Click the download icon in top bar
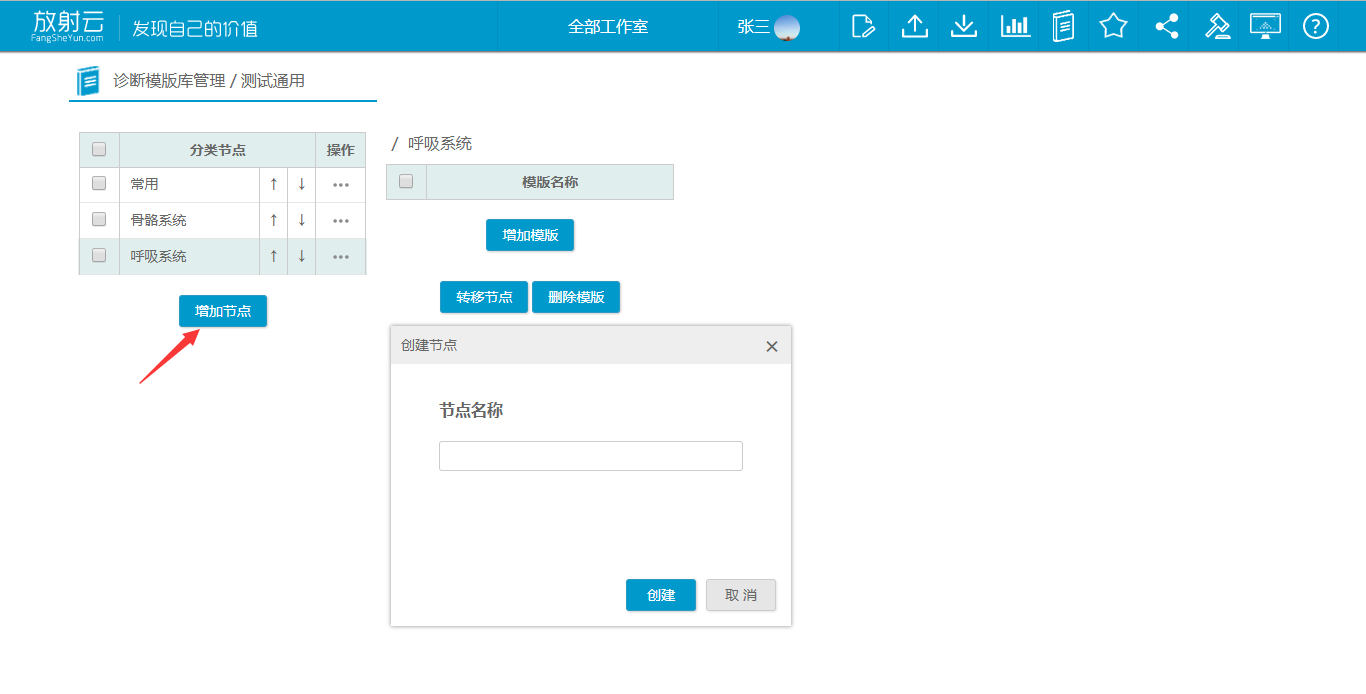Image resolution: width=1366 pixels, height=694 pixels. tap(963, 26)
